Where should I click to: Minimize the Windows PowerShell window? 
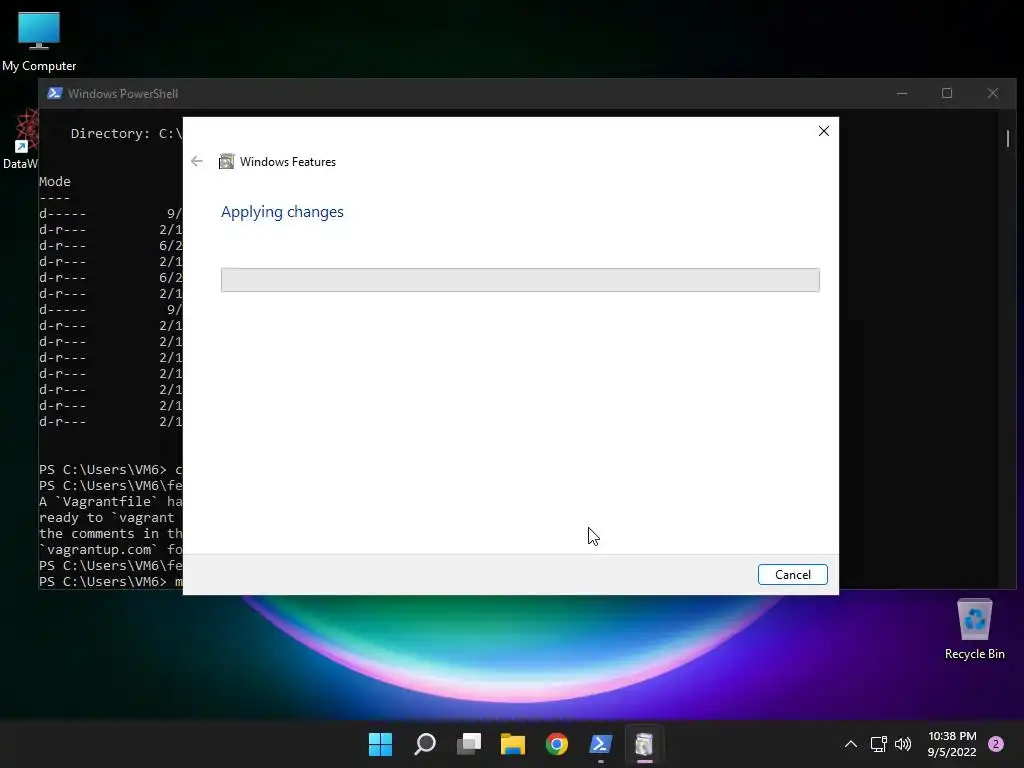coord(902,93)
